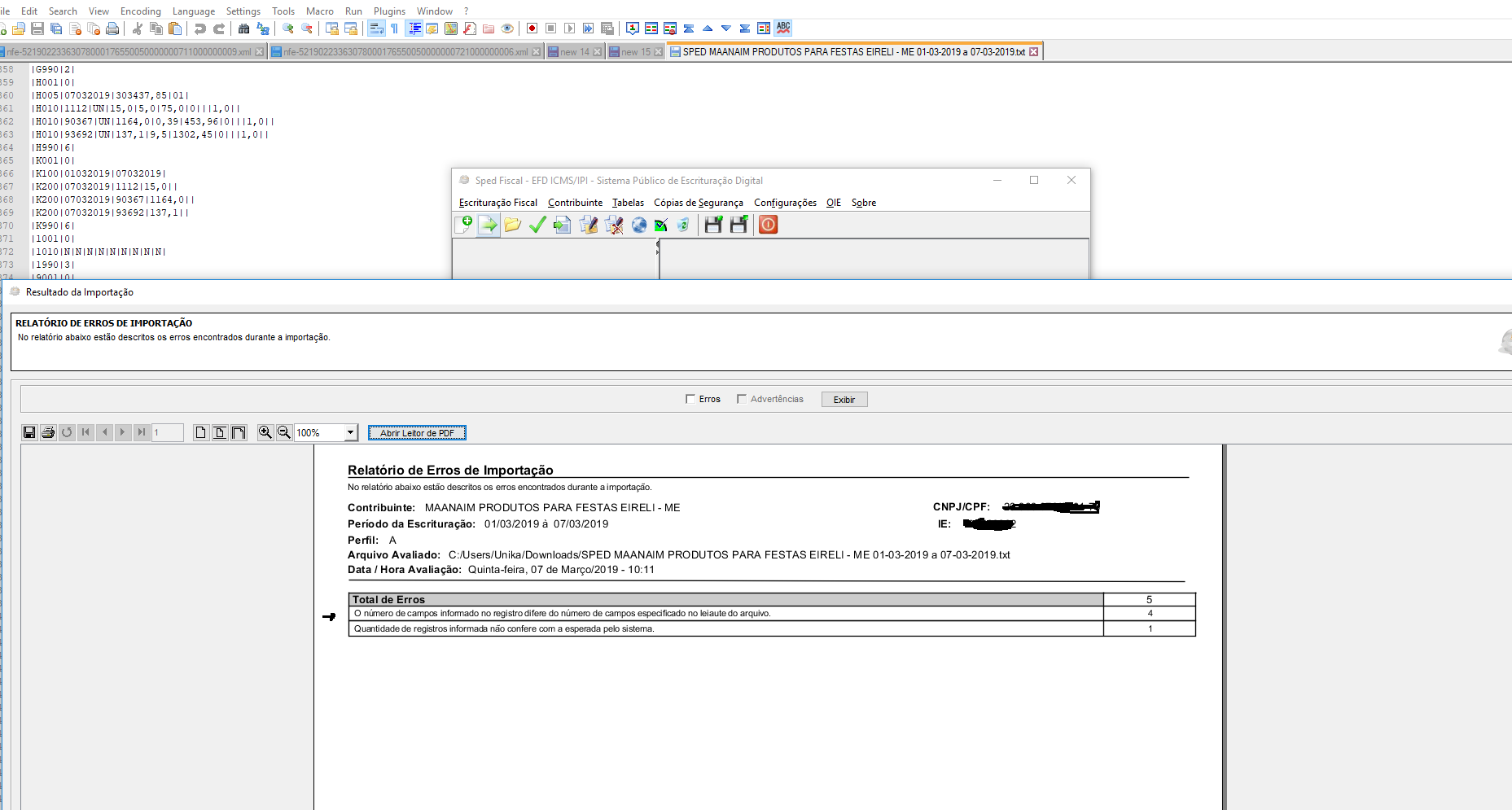Click Notepad++ Undo icon
Screen dimensions: 1512x810
click(x=199, y=28)
